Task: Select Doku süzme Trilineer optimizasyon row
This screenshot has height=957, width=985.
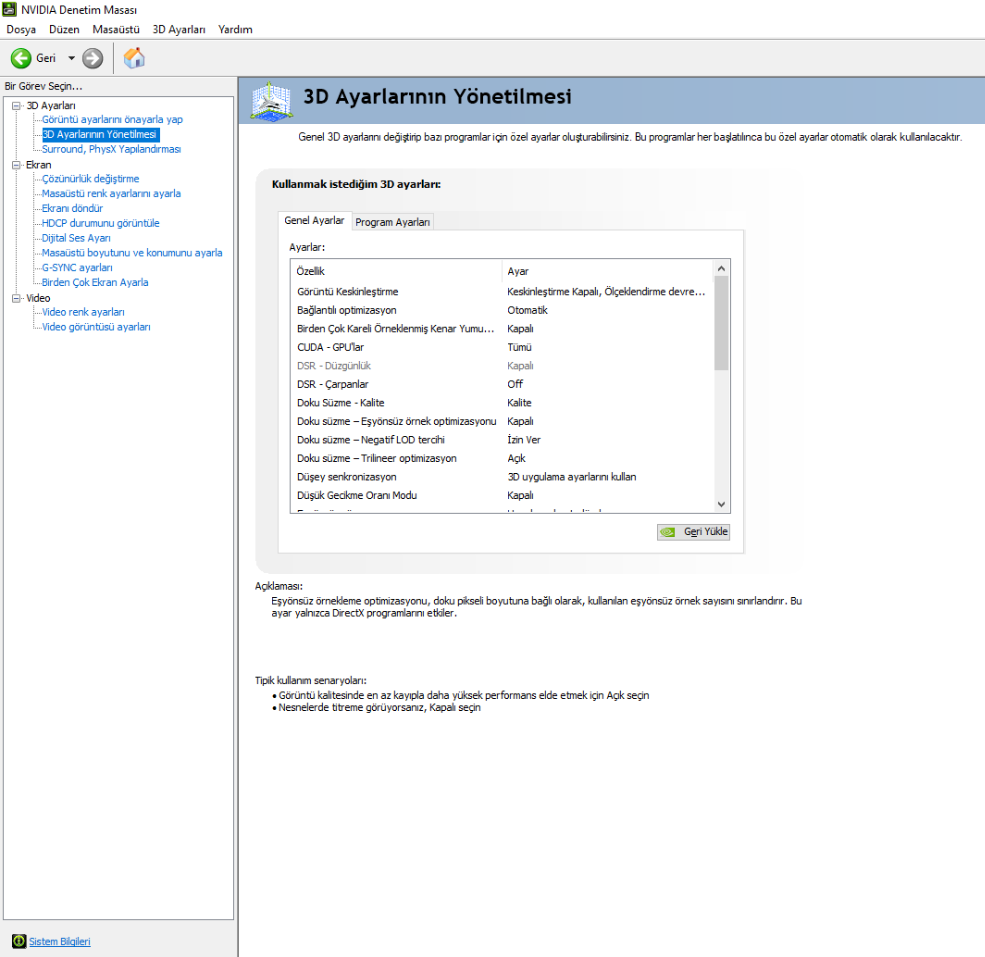Action: pyautogui.click(x=502, y=459)
